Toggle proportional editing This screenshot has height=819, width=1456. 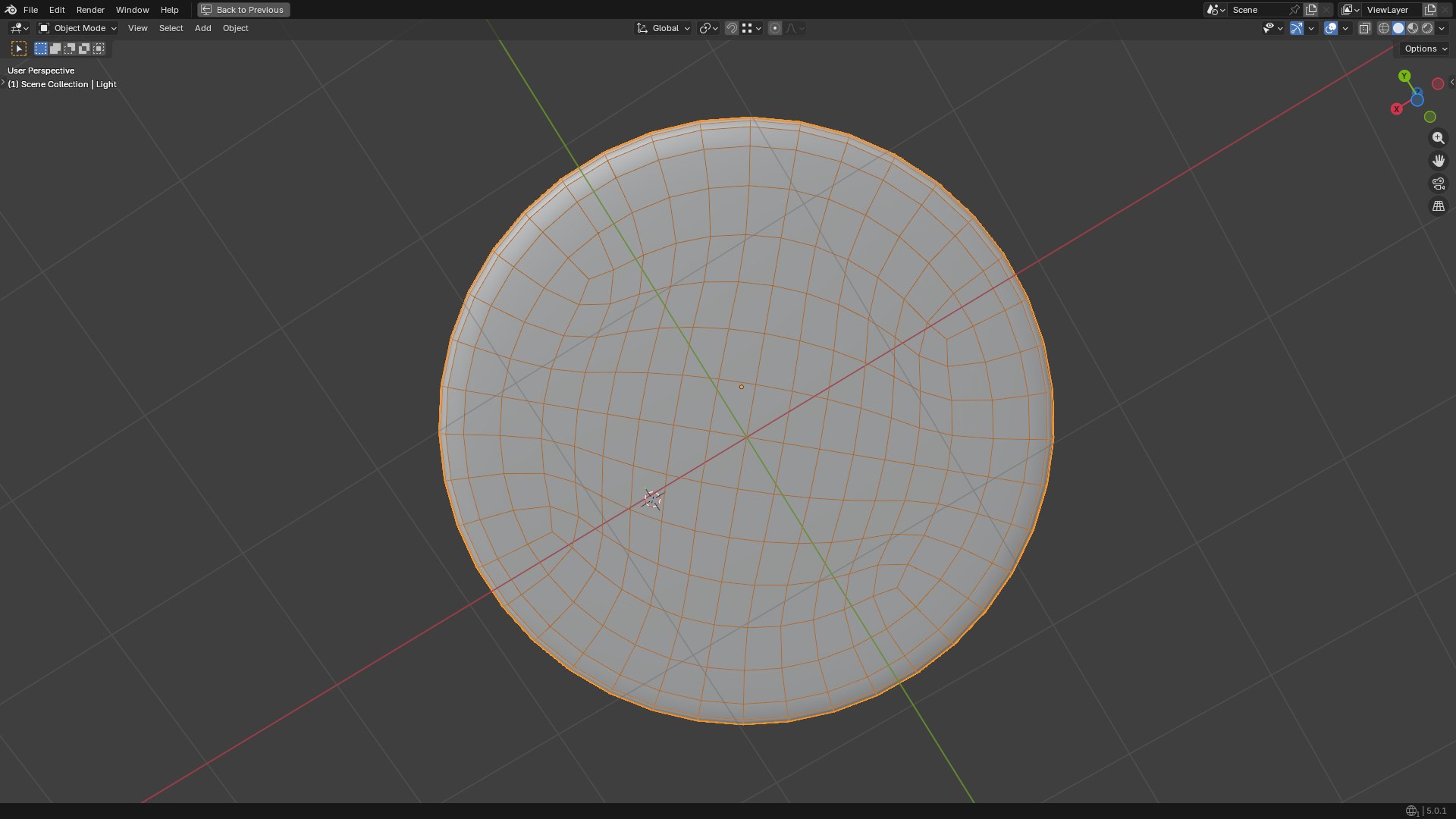coord(774,28)
